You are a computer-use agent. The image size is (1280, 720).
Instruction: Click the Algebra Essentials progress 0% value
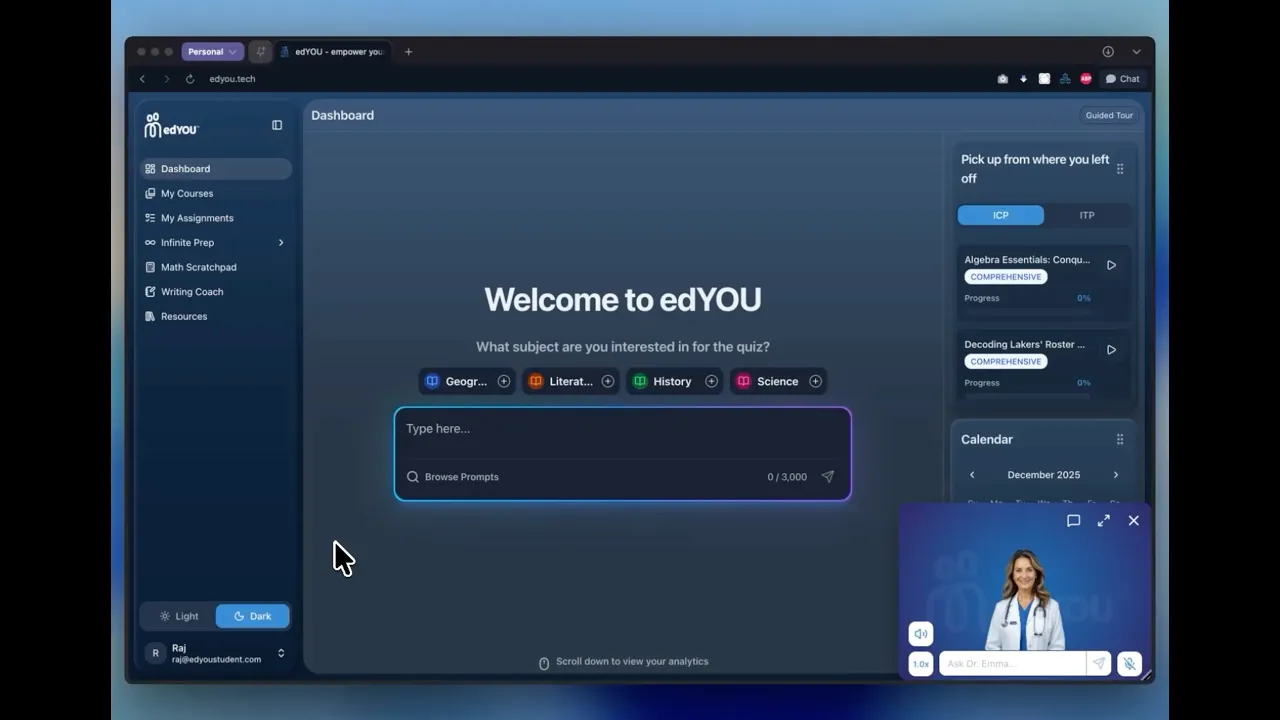click(x=1084, y=298)
